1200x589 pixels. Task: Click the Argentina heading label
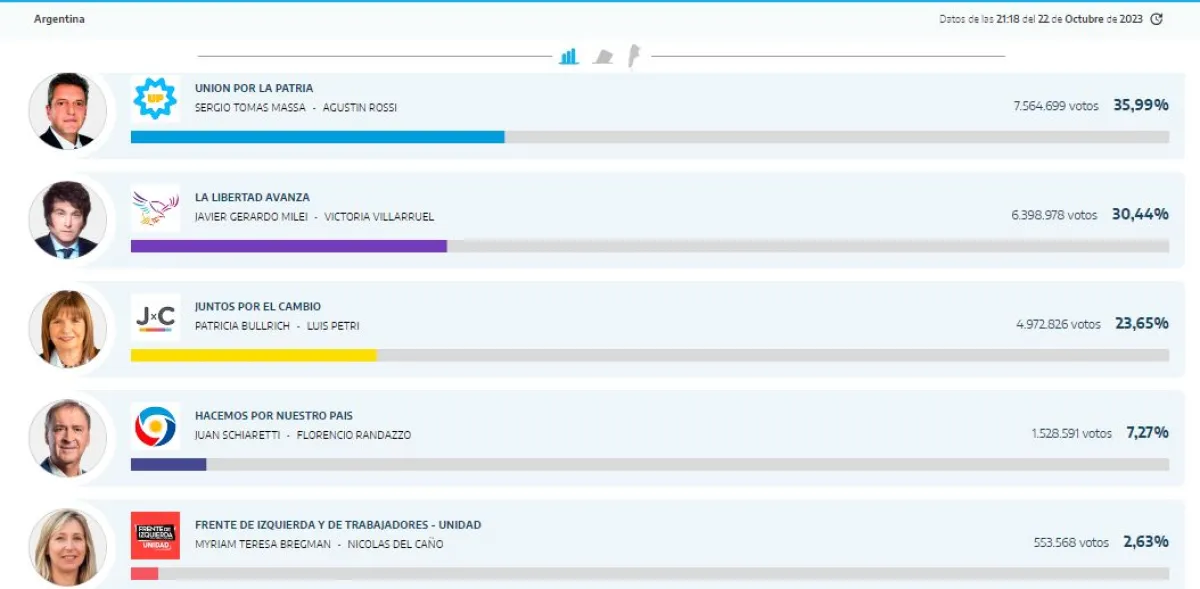point(59,19)
